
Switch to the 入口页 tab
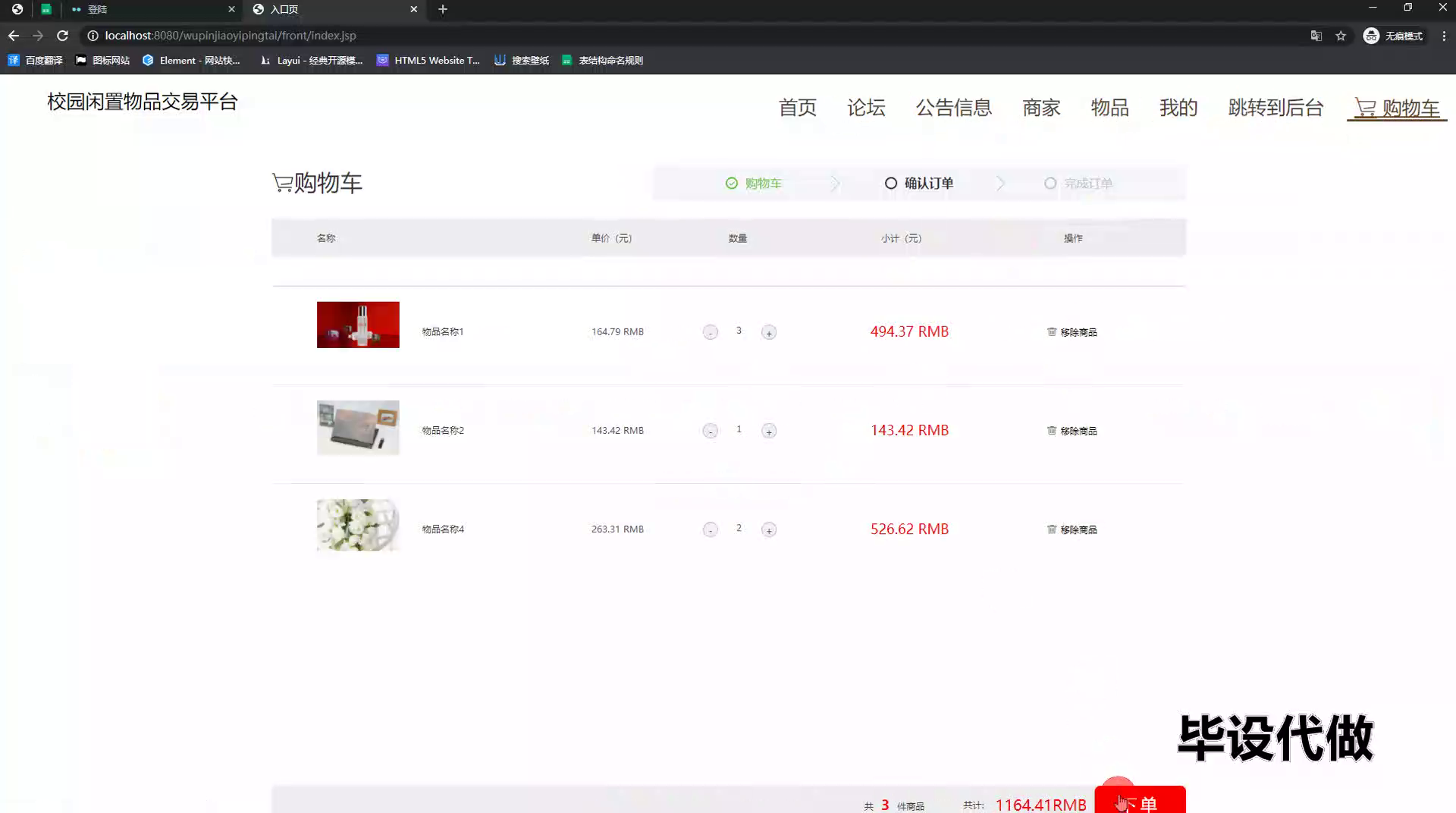(x=334, y=9)
